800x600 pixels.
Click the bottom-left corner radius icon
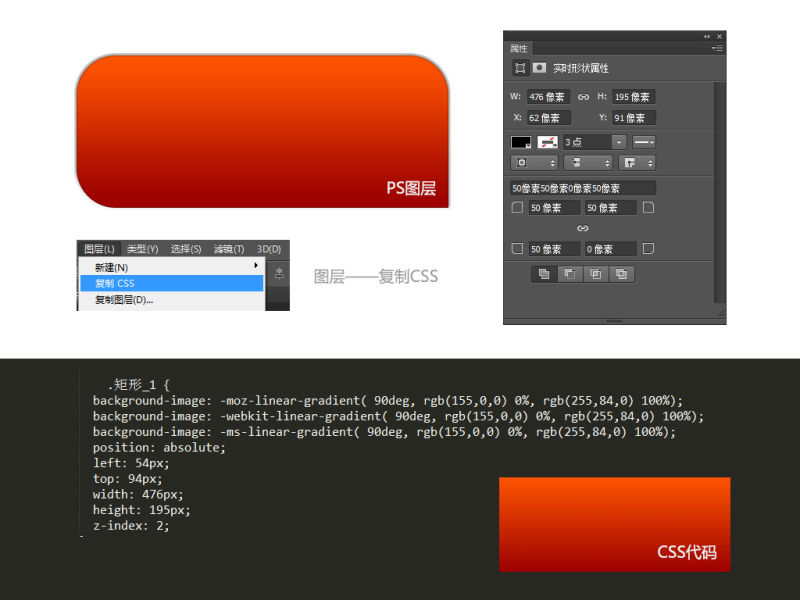click(517, 248)
